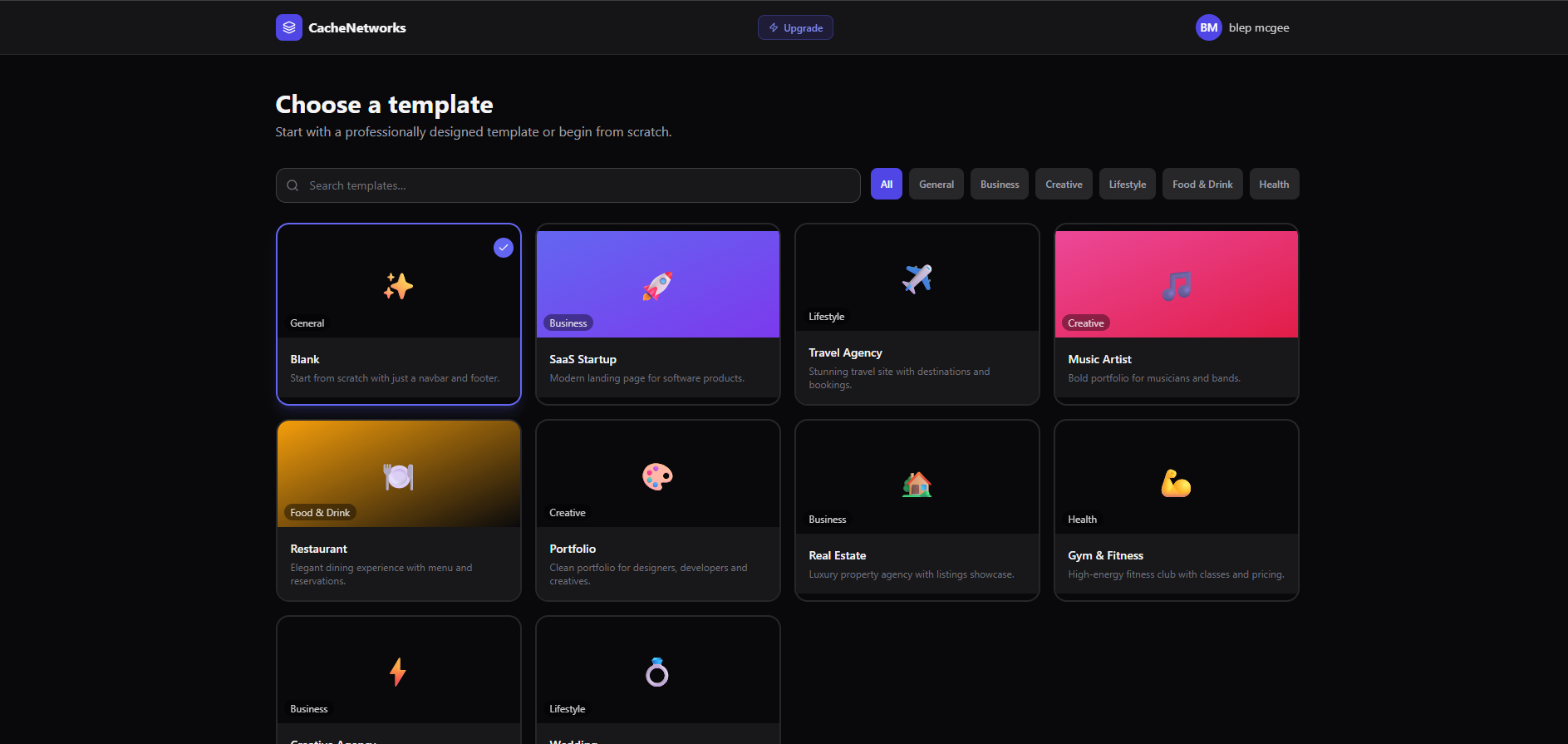
Task: Click the sparkles icon on Blank template
Action: [x=398, y=286]
